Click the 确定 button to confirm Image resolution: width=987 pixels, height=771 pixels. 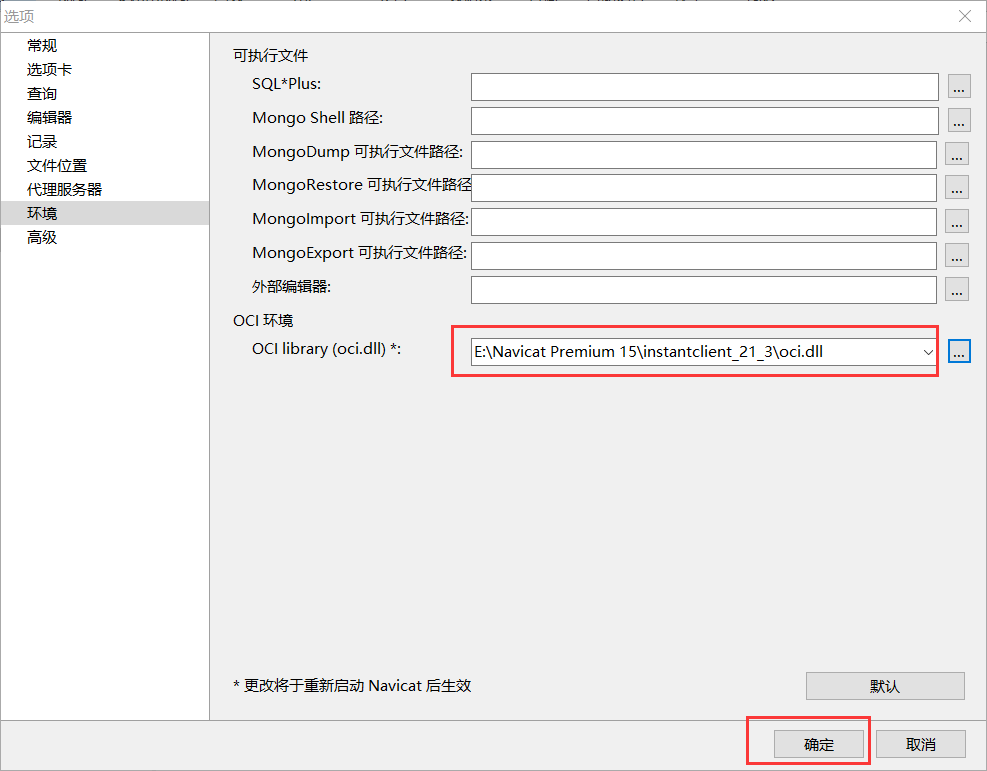click(818, 744)
